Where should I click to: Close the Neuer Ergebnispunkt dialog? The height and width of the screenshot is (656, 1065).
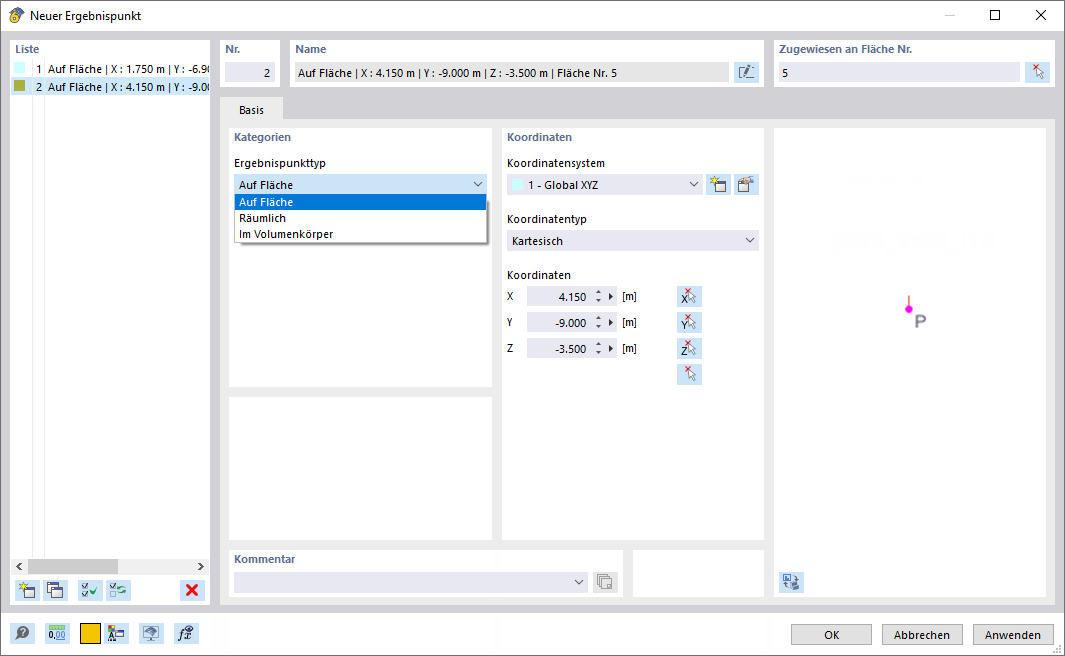pyautogui.click(x=1041, y=15)
